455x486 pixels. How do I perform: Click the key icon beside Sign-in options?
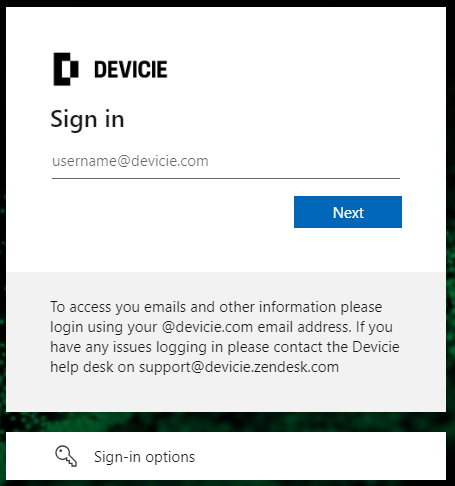point(66,456)
